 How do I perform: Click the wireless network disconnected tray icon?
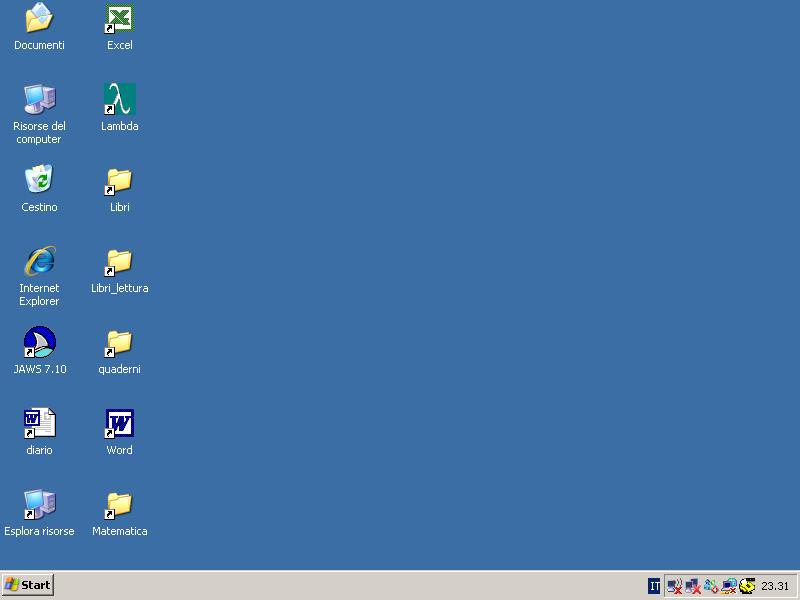(674, 586)
